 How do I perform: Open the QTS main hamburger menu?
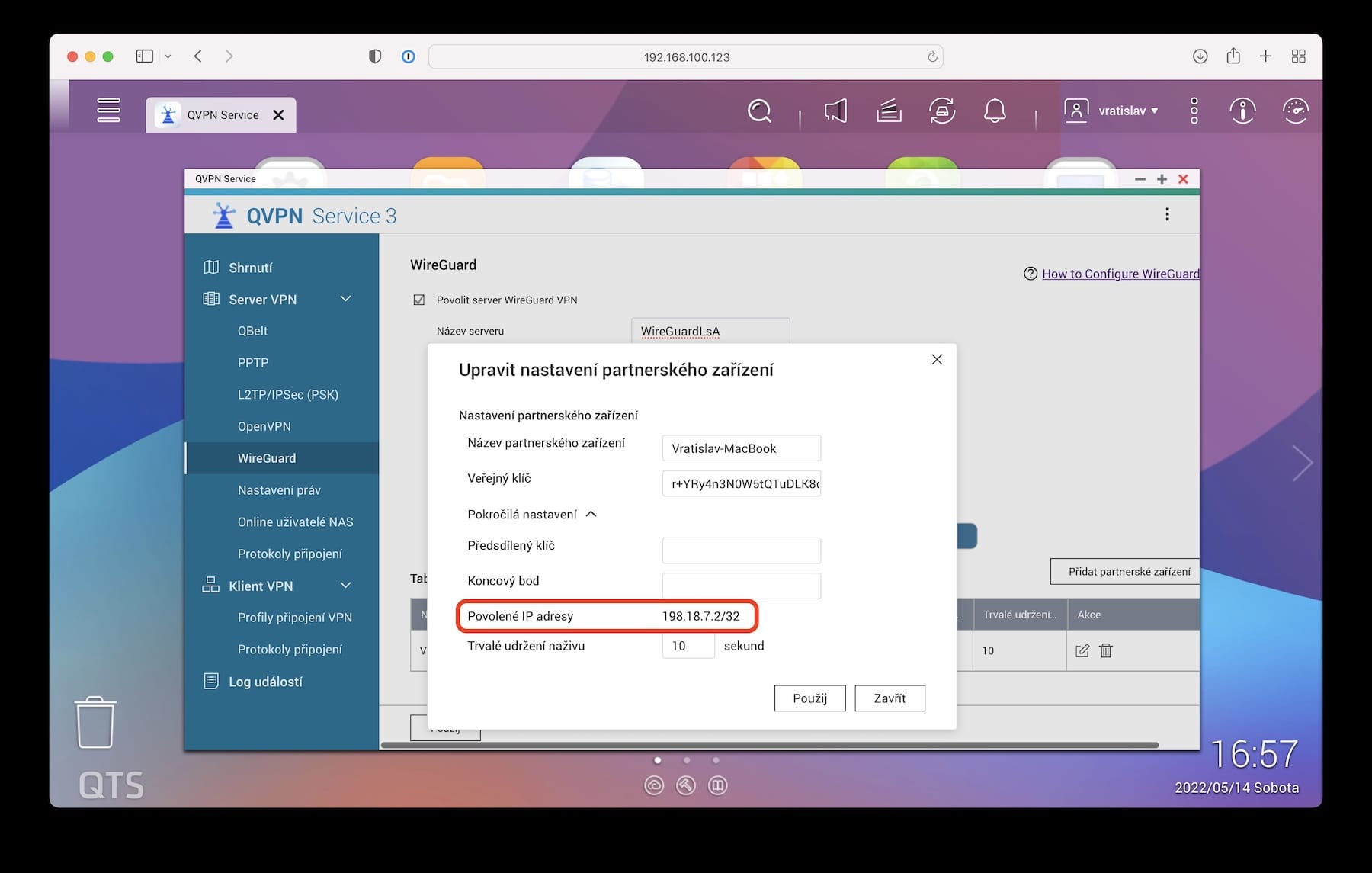tap(108, 111)
